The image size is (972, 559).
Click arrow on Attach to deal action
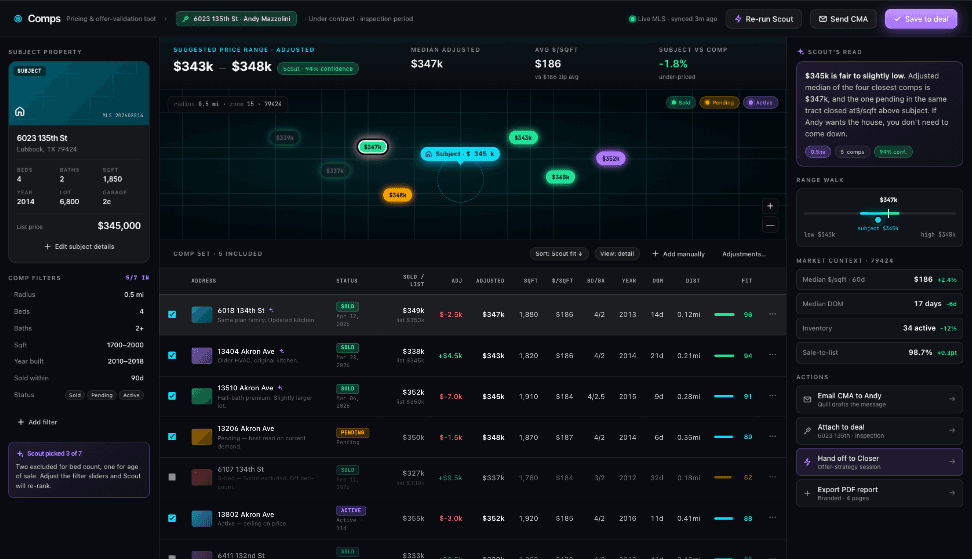(952, 430)
